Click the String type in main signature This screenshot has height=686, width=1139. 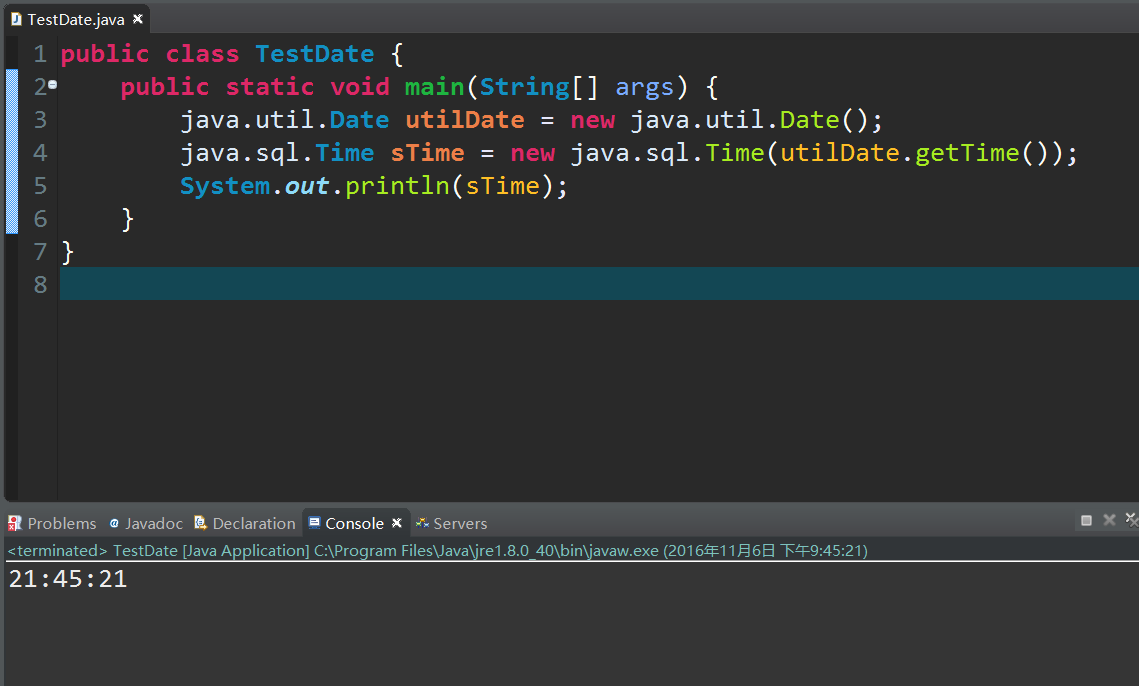pos(524,87)
